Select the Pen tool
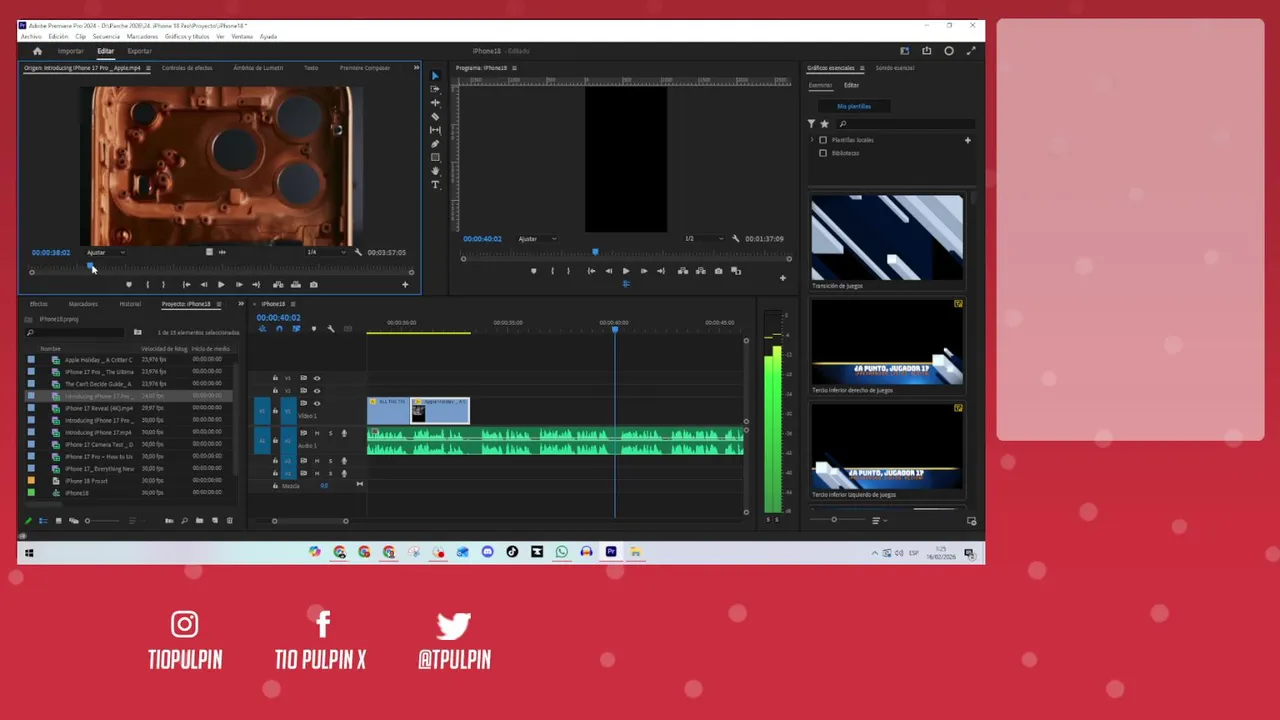This screenshot has height=720, width=1280. 434,144
